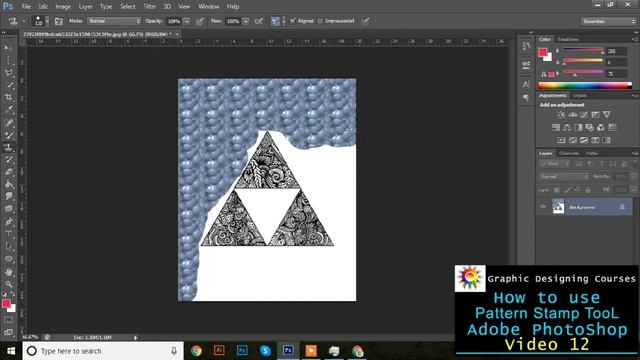Open Skype from the taskbar
This screenshot has width=640, height=360.
(265, 351)
